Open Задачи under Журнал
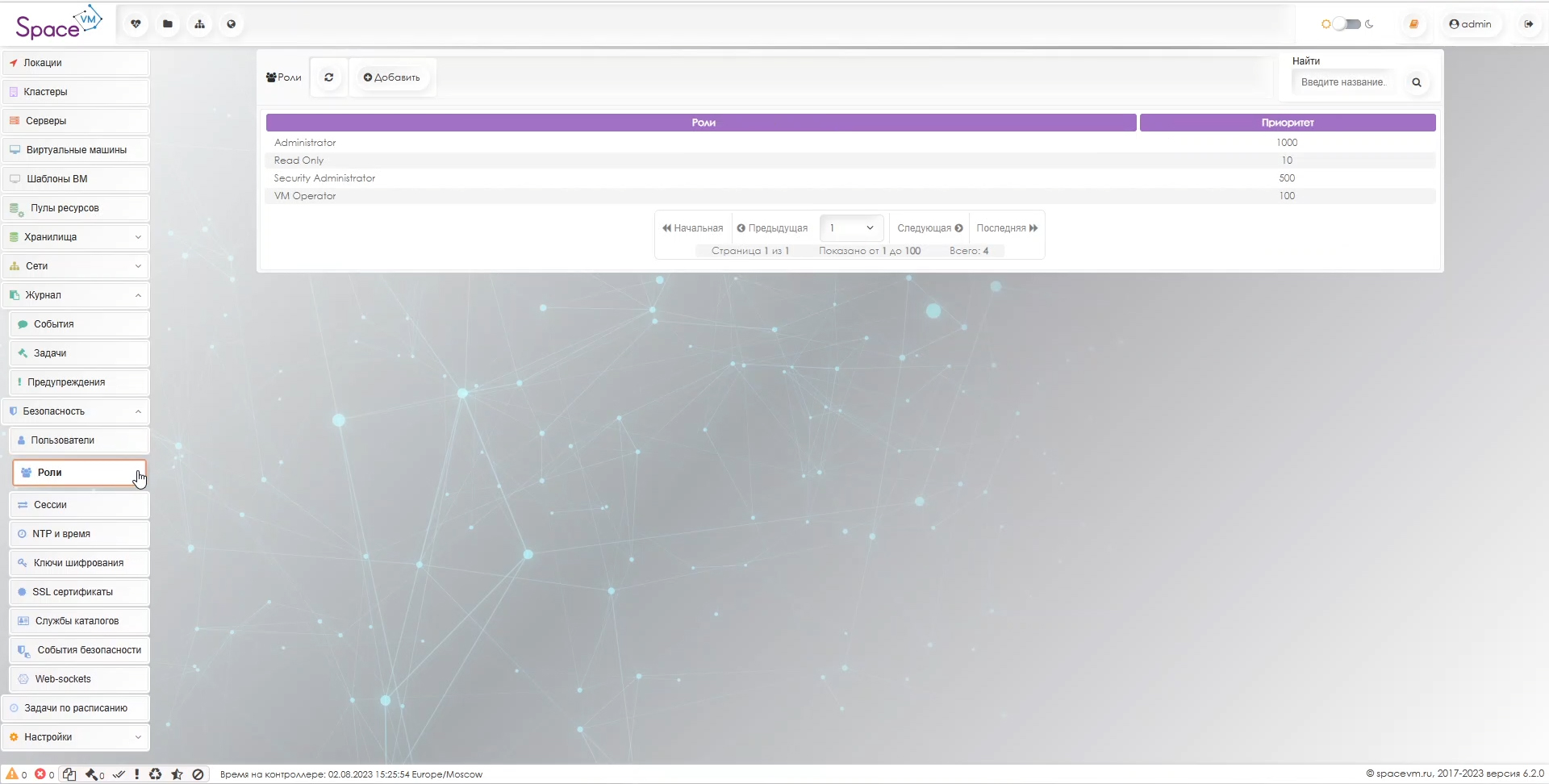Screen dimensions: 1549x784 (x=79, y=353)
